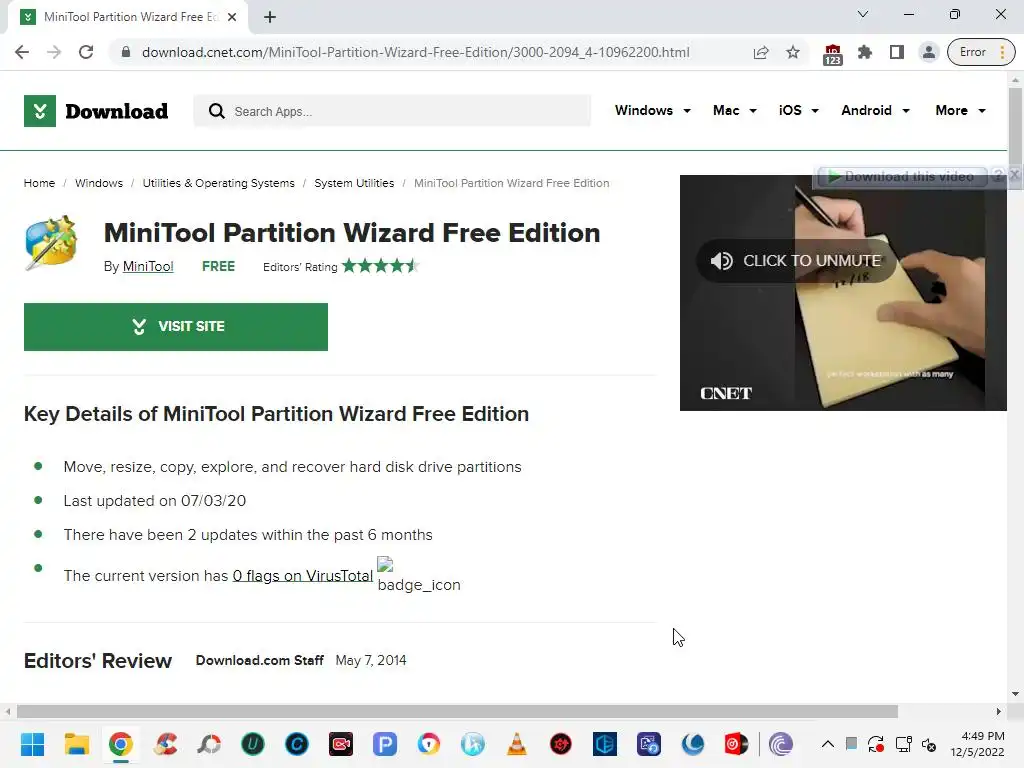Click the address bar URL
Image resolution: width=1024 pixels, height=768 pixels.
click(415, 52)
